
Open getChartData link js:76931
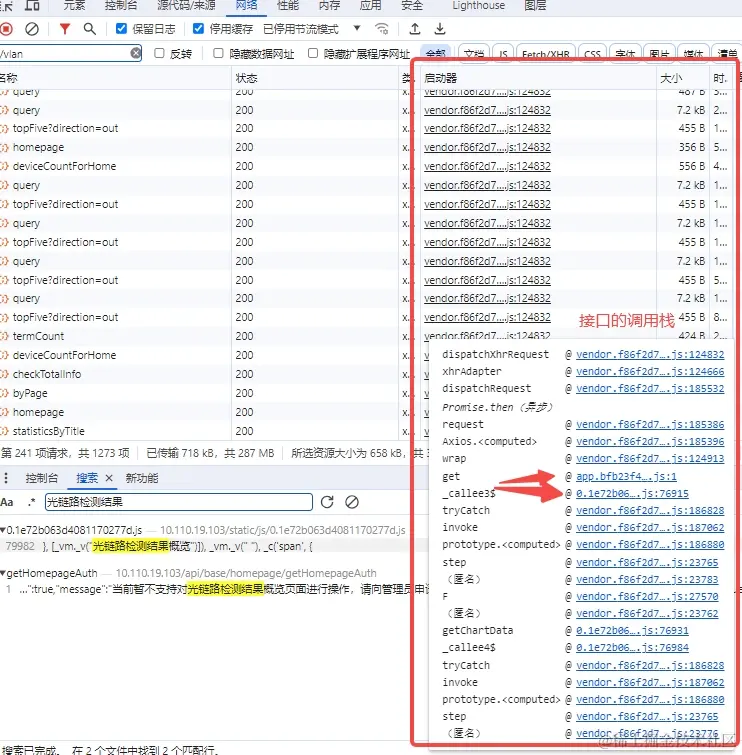click(632, 630)
